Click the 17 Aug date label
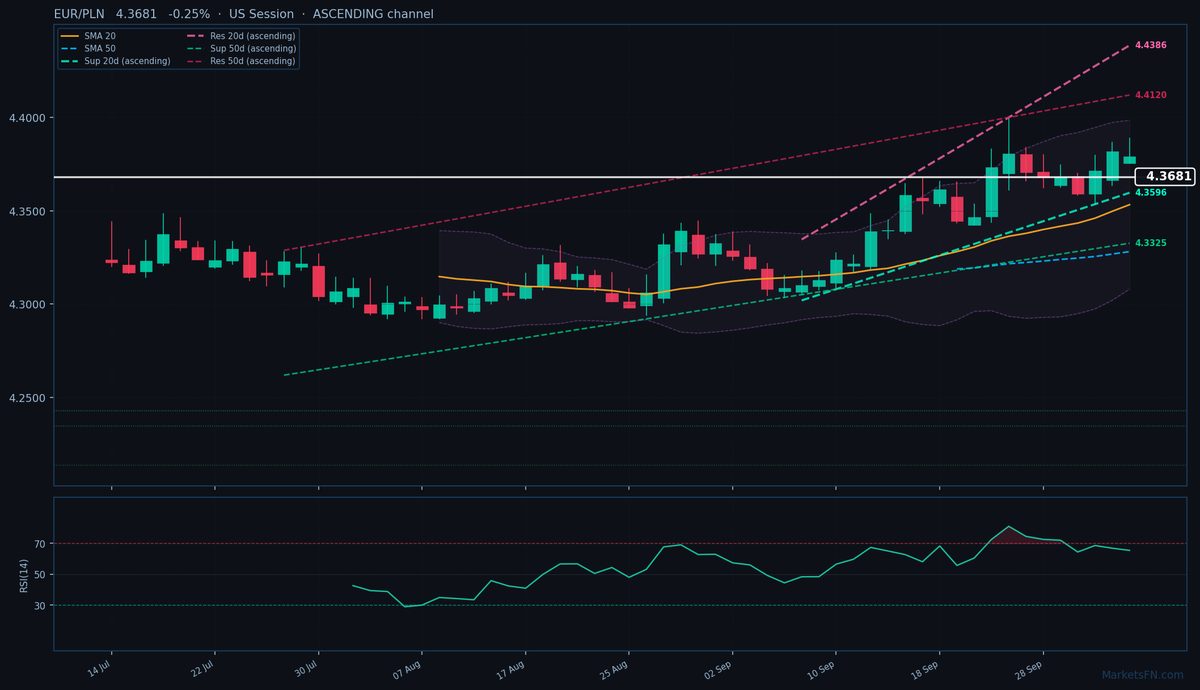Image resolution: width=1200 pixels, height=690 pixels. coord(511,669)
